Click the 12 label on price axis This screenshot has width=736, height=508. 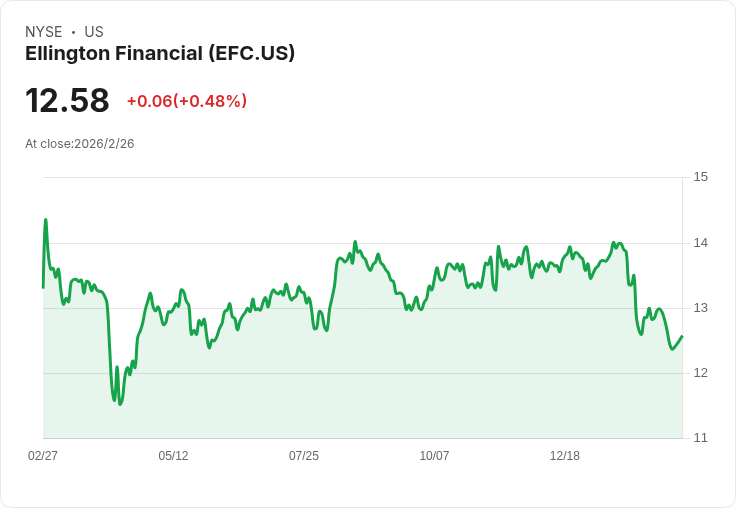[700, 373]
